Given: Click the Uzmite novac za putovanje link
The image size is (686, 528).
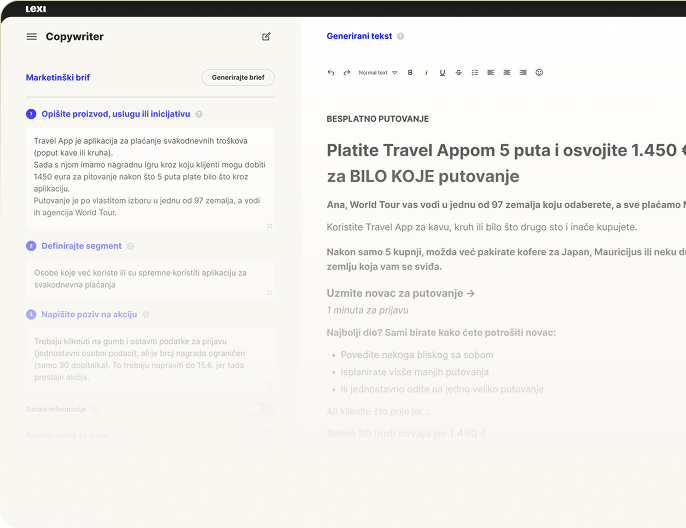Looking at the screenshot, I should pyautogui.click(x=400, y=293).
